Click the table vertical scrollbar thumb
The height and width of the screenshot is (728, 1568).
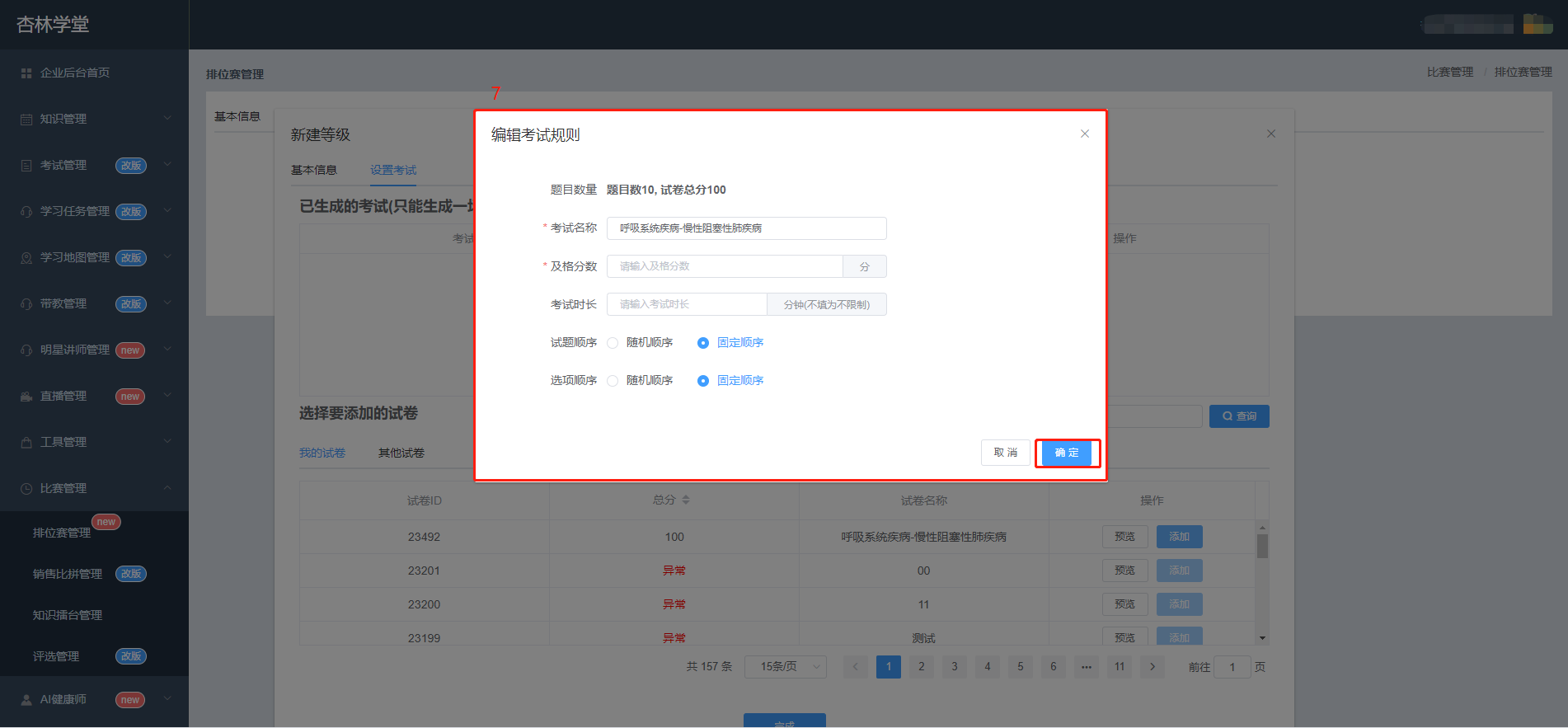click(x=1262, y=546)
